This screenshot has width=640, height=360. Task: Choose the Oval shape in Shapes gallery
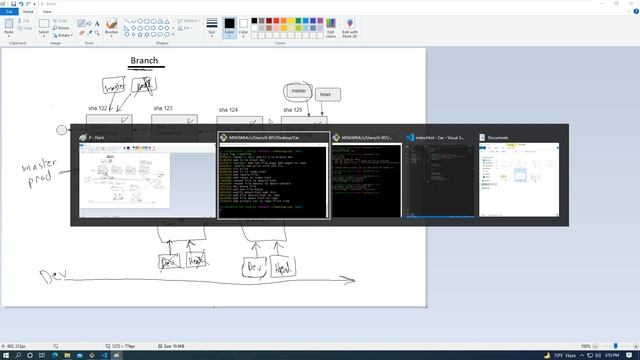tap(140, 21)
